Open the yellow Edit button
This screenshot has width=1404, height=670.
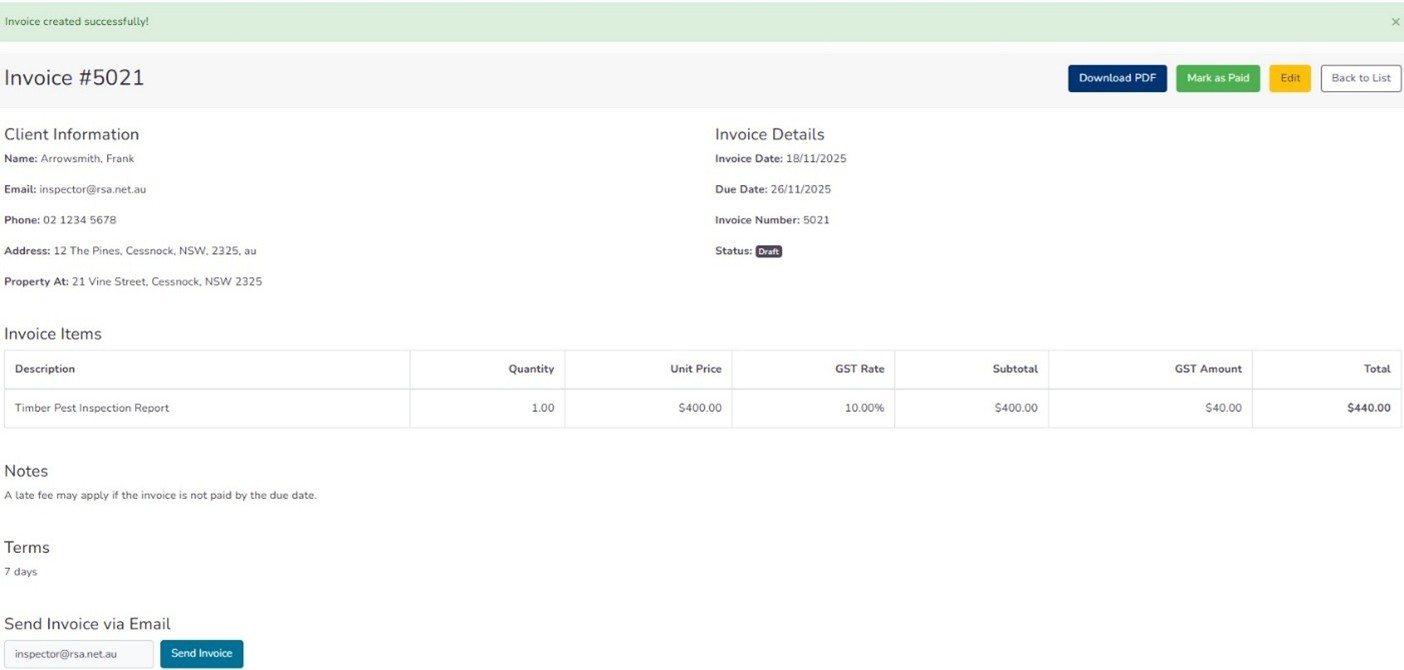[1289, 78]
